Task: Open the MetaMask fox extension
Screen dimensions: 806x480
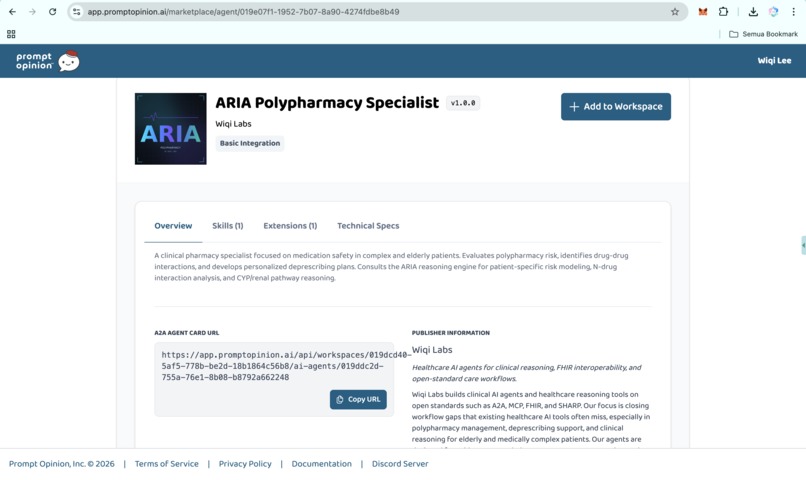Action: tap(703, 12)
